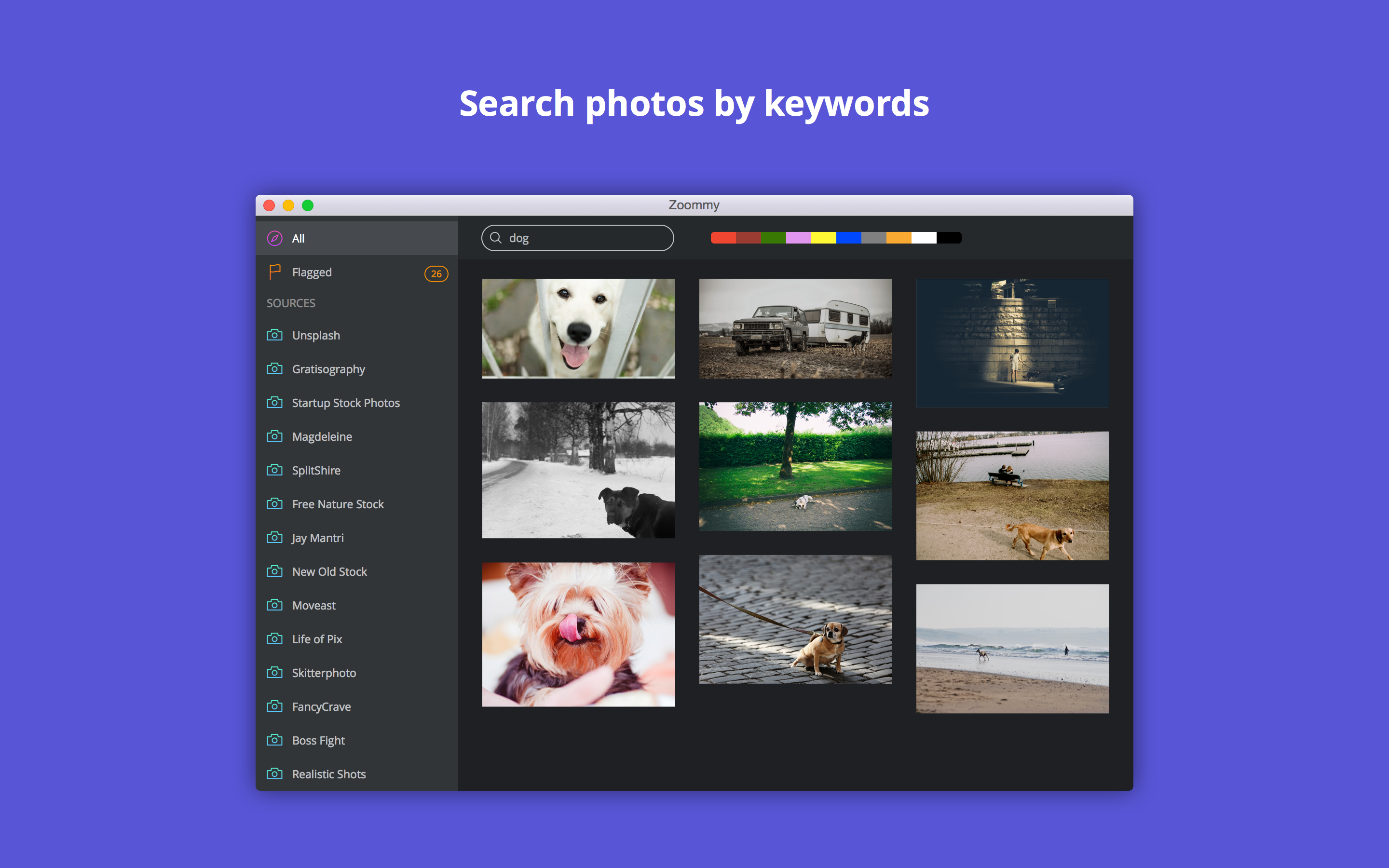This screenshot has height=868, width=1389.
Task: Click the compass icon next to All
Action: 274,238
